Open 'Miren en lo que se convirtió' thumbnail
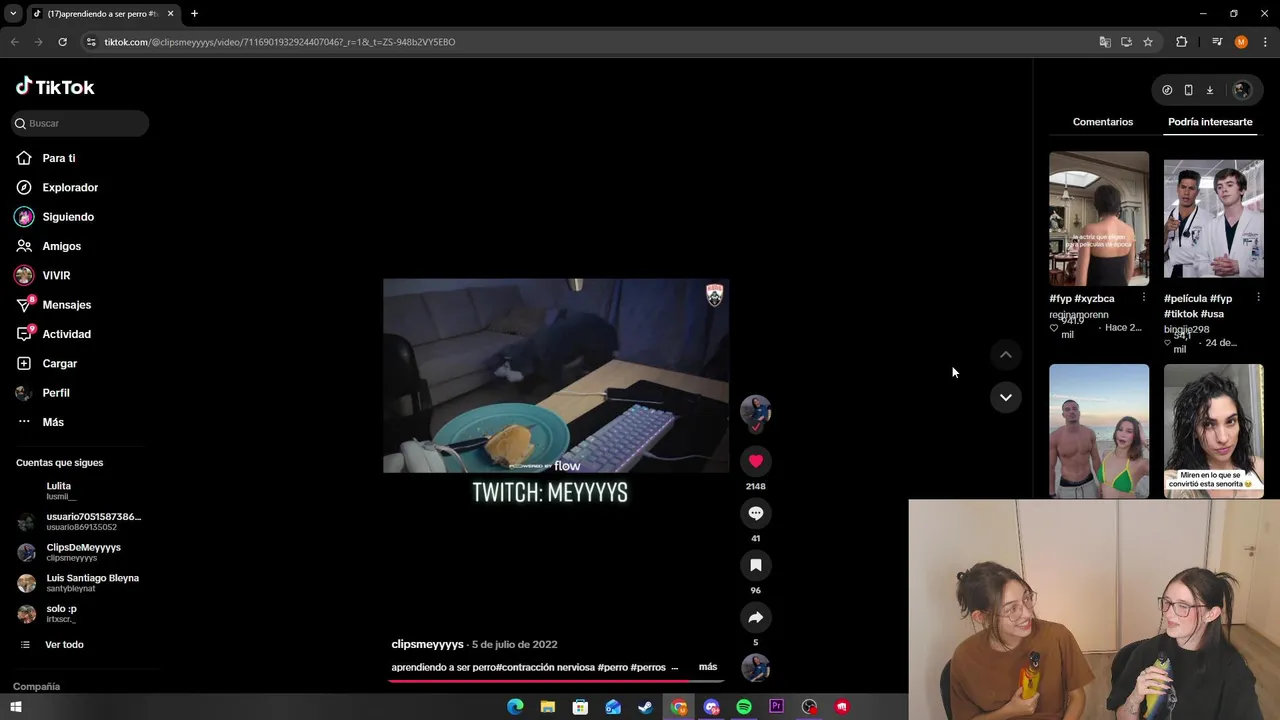This screenshot has height=720, width=1280. coord(1214,431)
